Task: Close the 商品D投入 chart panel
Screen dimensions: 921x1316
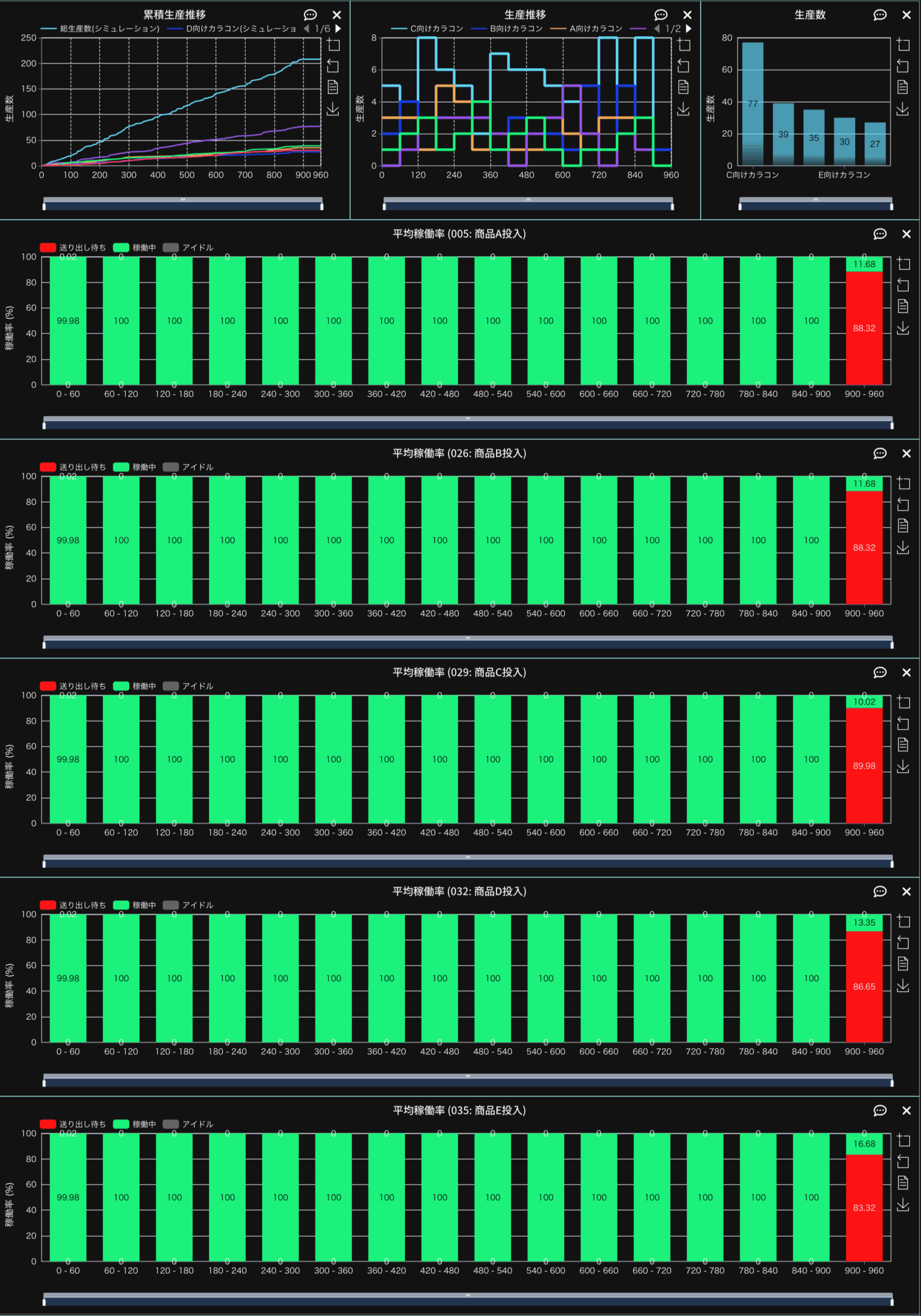Action: 906,891
